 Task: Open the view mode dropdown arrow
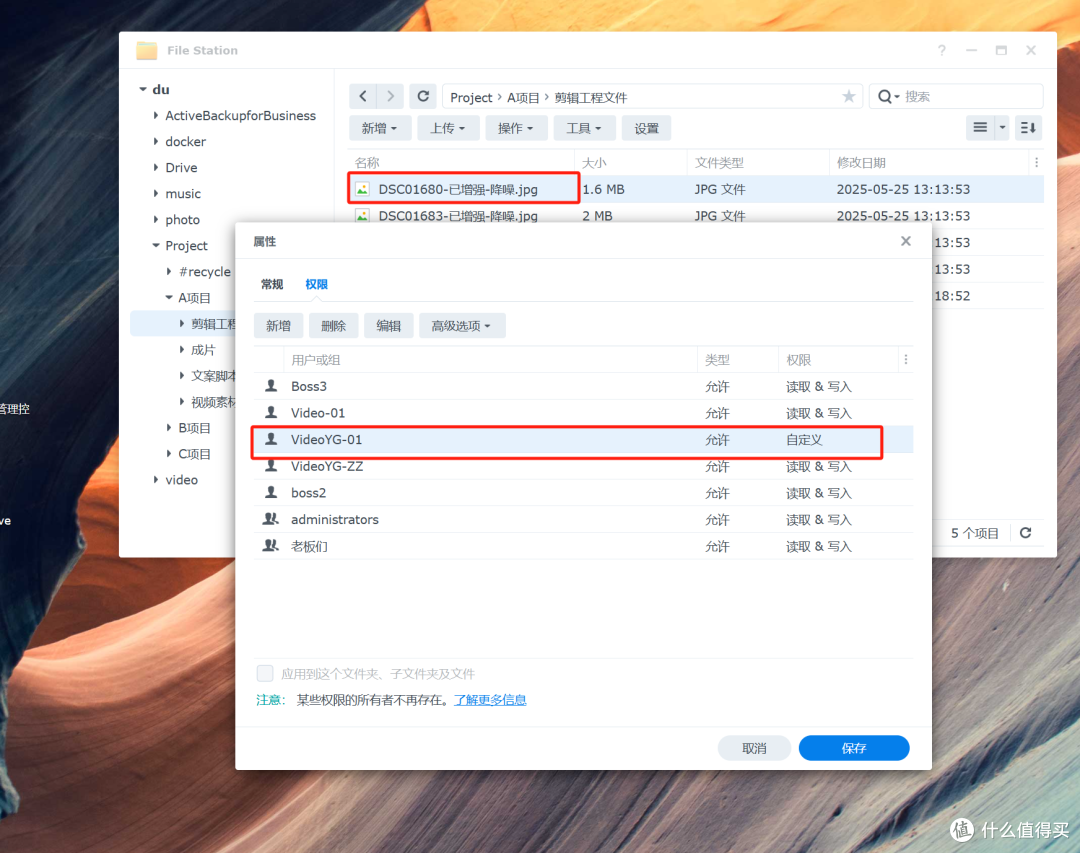coord(1002,127)
